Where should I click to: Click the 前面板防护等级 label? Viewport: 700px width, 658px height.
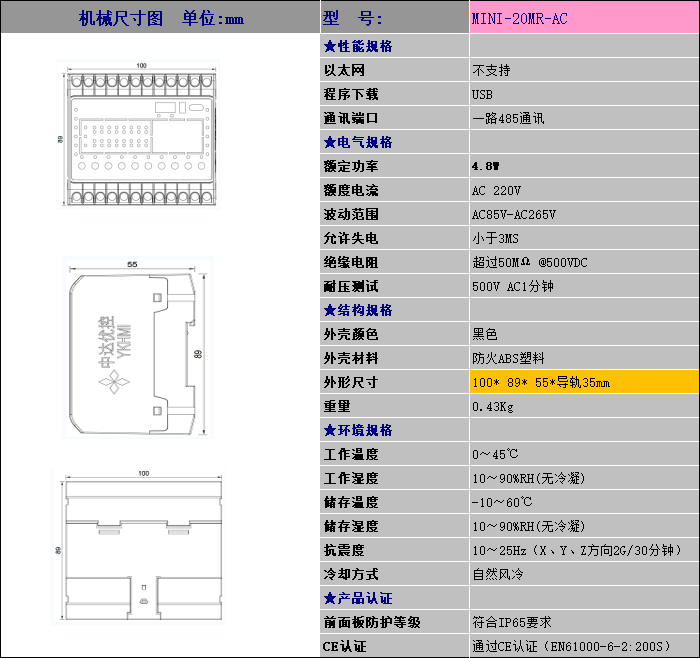pos(372,622)
